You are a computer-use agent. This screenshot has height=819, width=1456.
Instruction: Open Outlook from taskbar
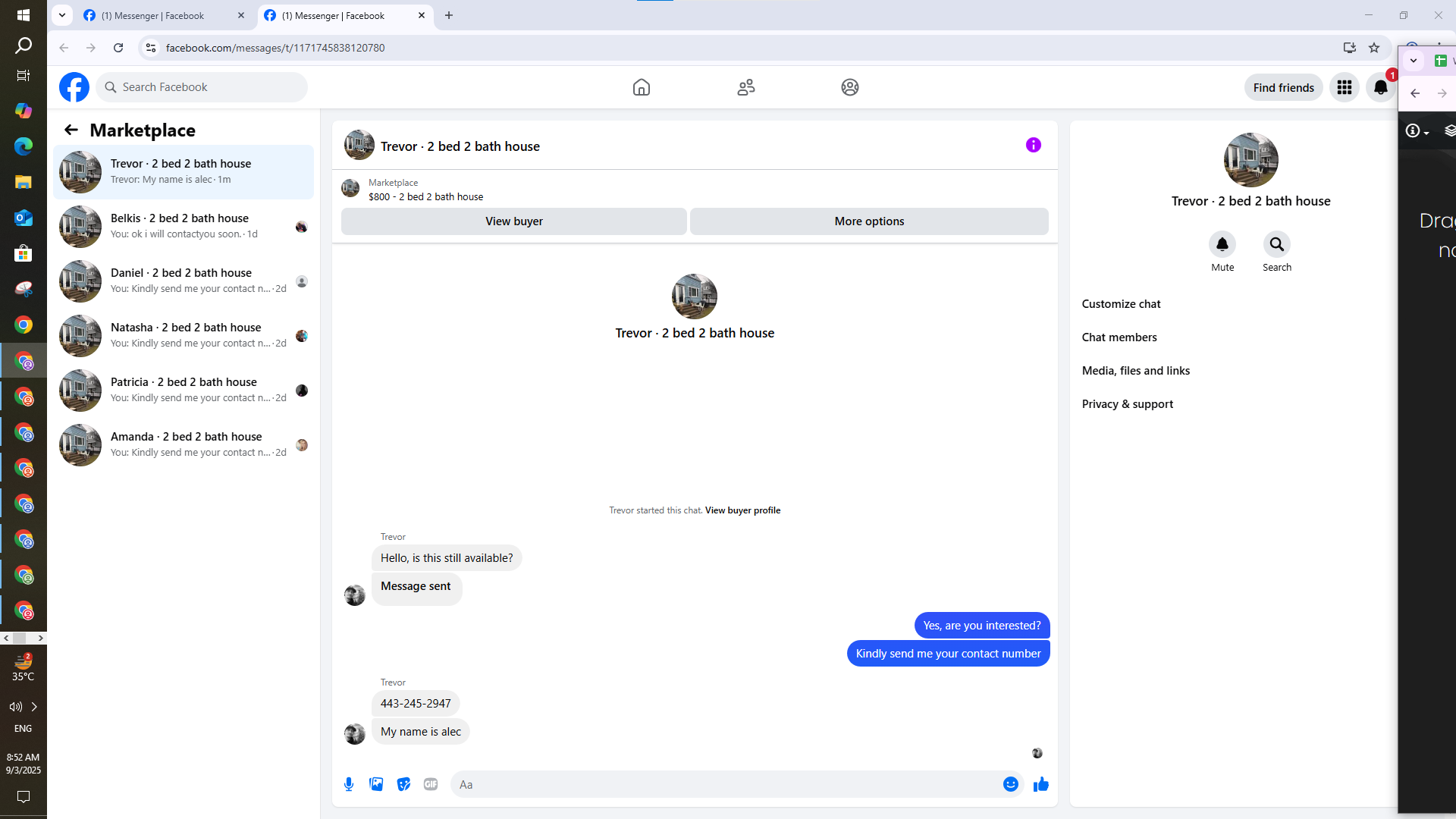(x=24, y=218)
